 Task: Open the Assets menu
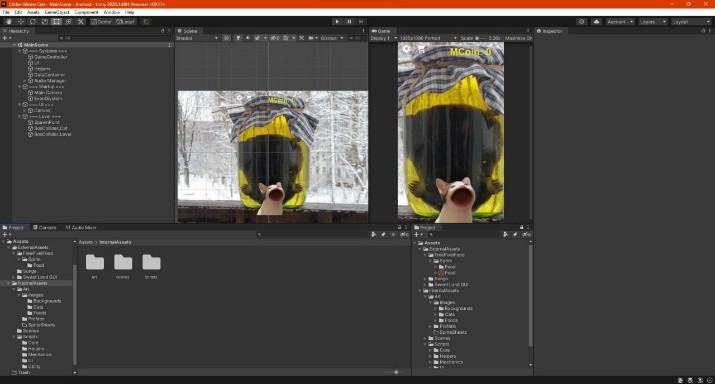point(33,12)
